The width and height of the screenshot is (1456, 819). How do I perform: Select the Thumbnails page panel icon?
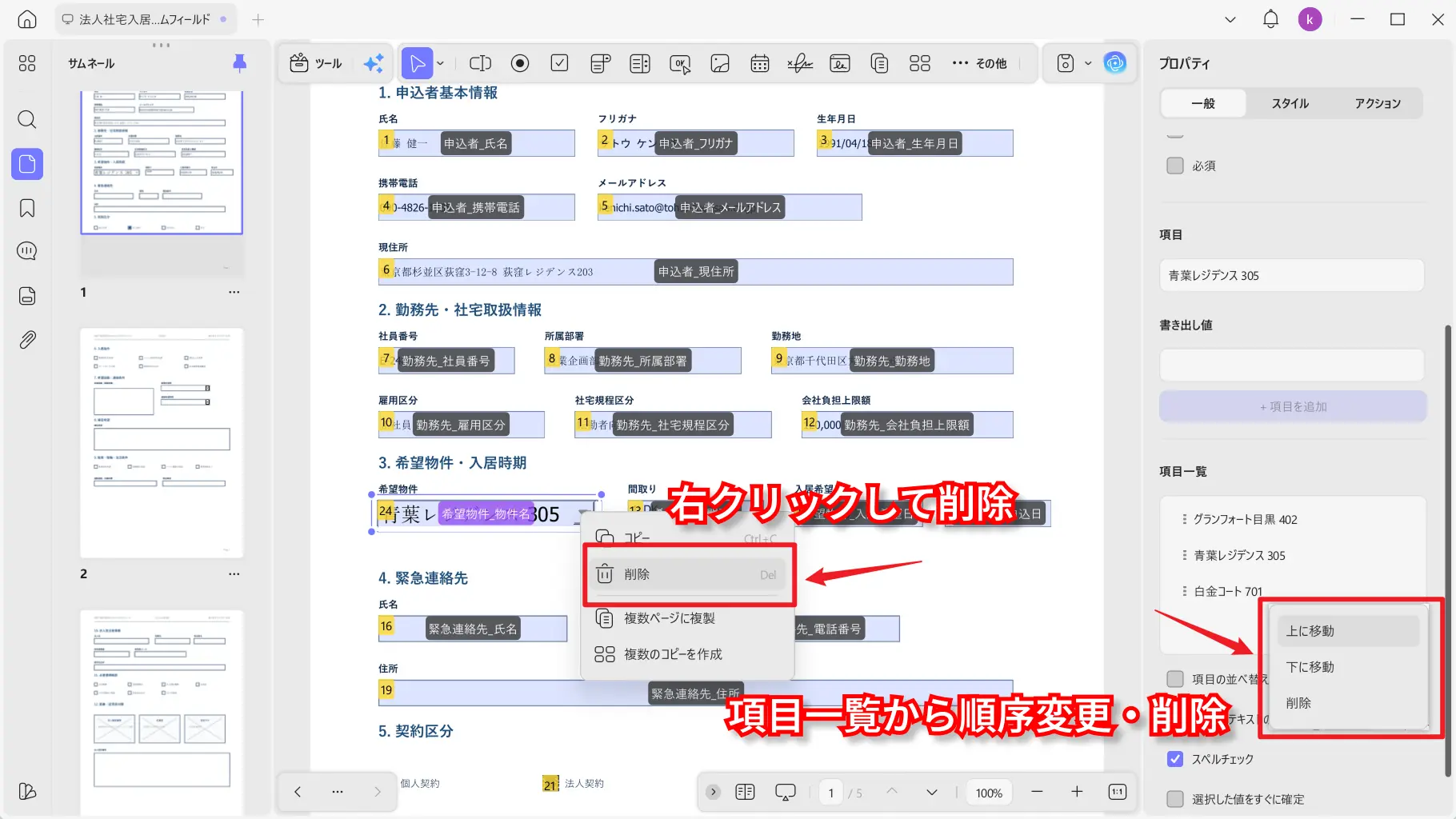(27, 164)
